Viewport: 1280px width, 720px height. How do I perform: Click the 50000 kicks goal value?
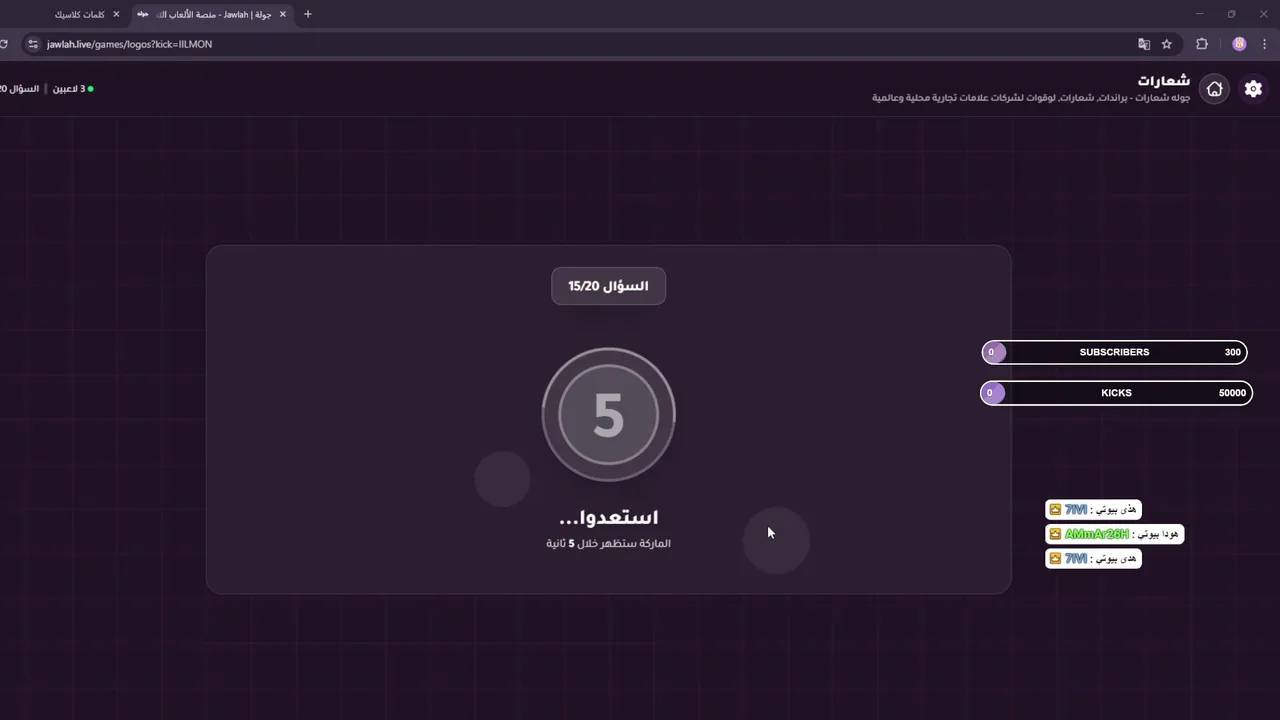(x=1232, y=393)
